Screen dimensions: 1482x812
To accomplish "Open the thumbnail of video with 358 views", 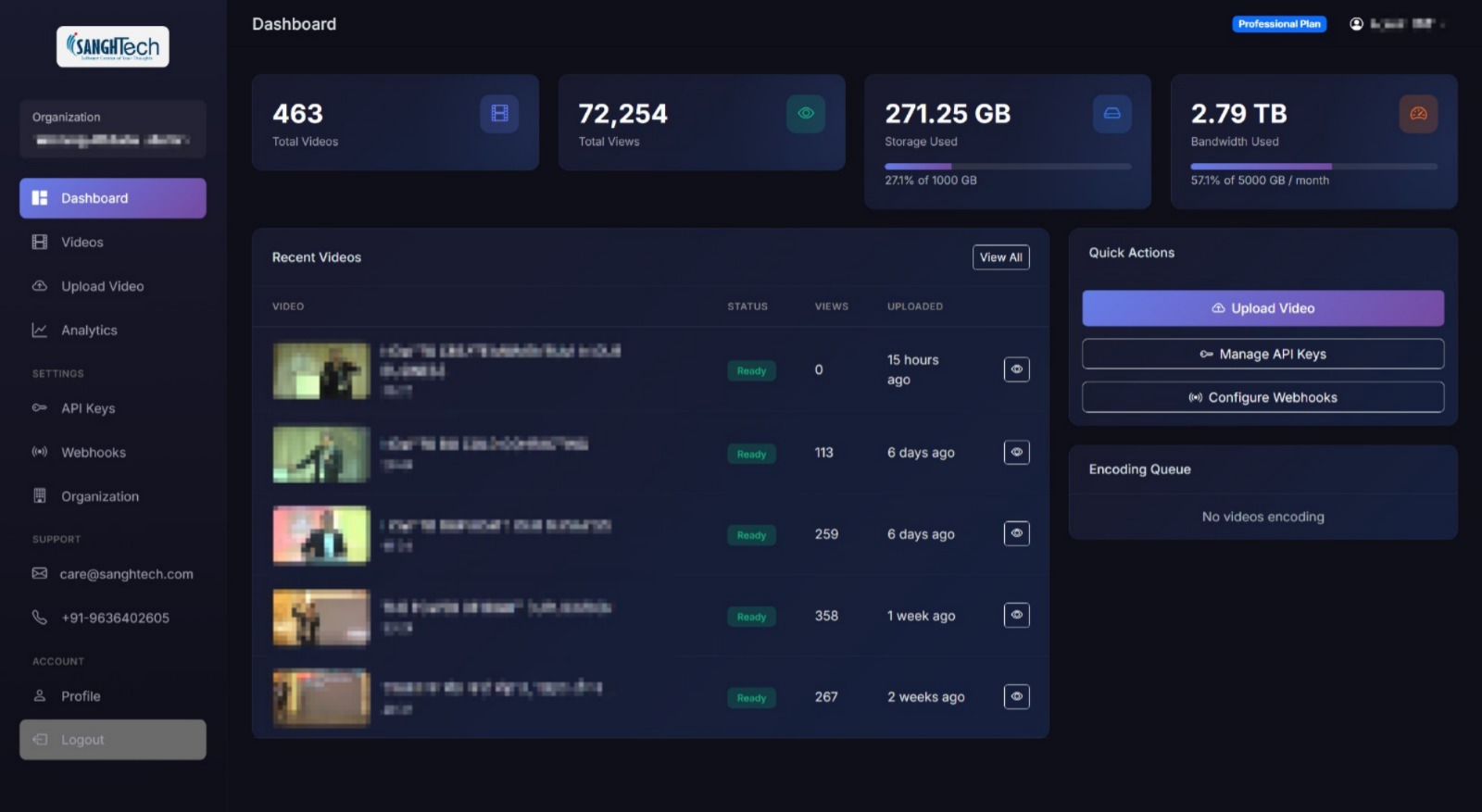I will point(320,617).
